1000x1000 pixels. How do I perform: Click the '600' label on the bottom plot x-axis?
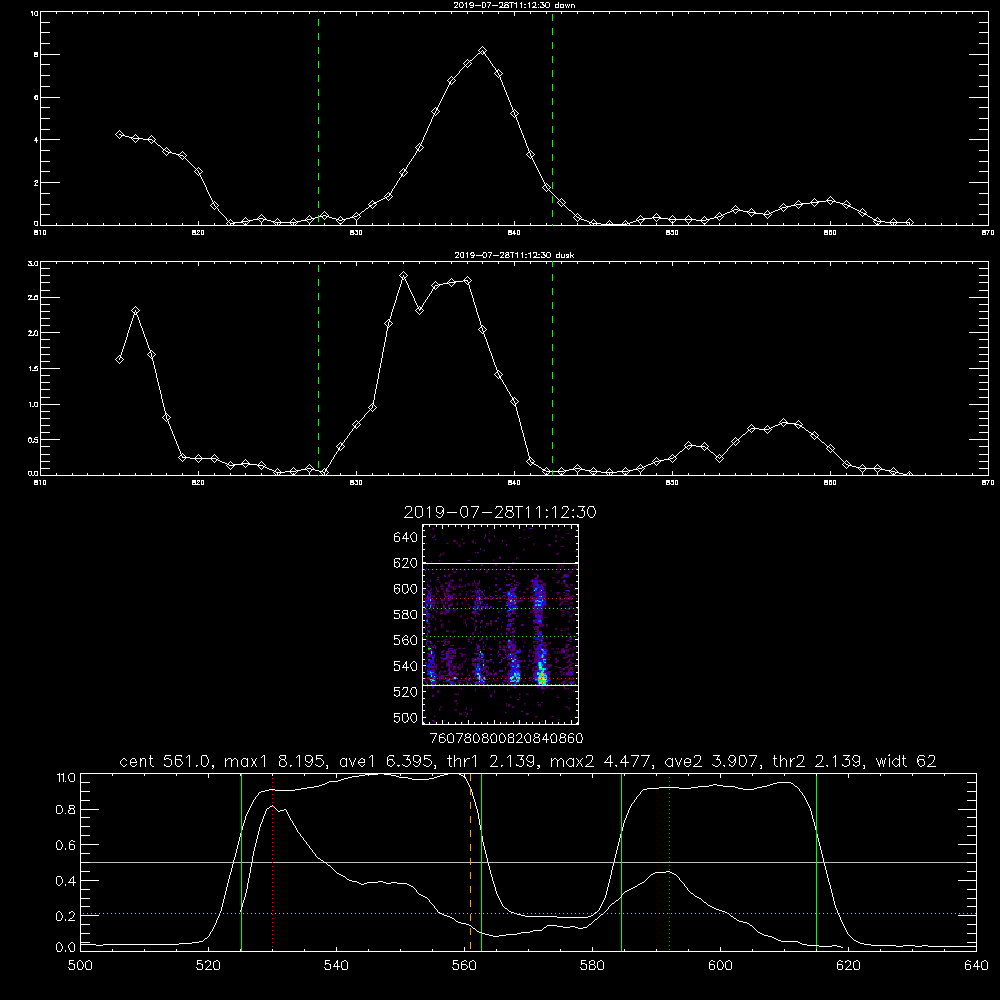click(x=721, y=966)
